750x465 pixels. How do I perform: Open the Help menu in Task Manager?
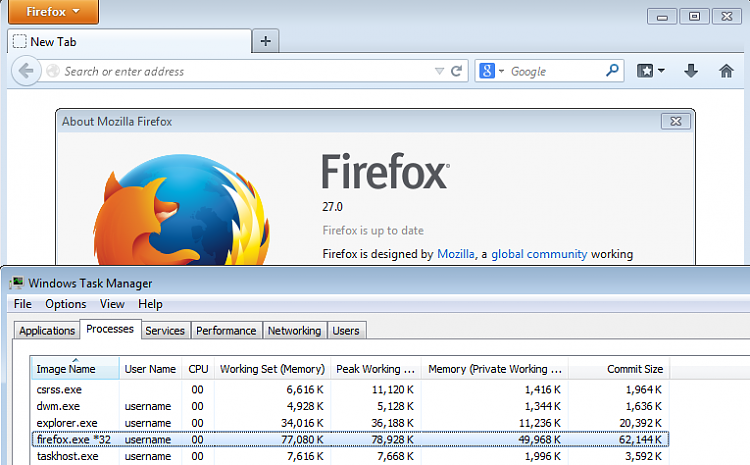coord(150,304)
